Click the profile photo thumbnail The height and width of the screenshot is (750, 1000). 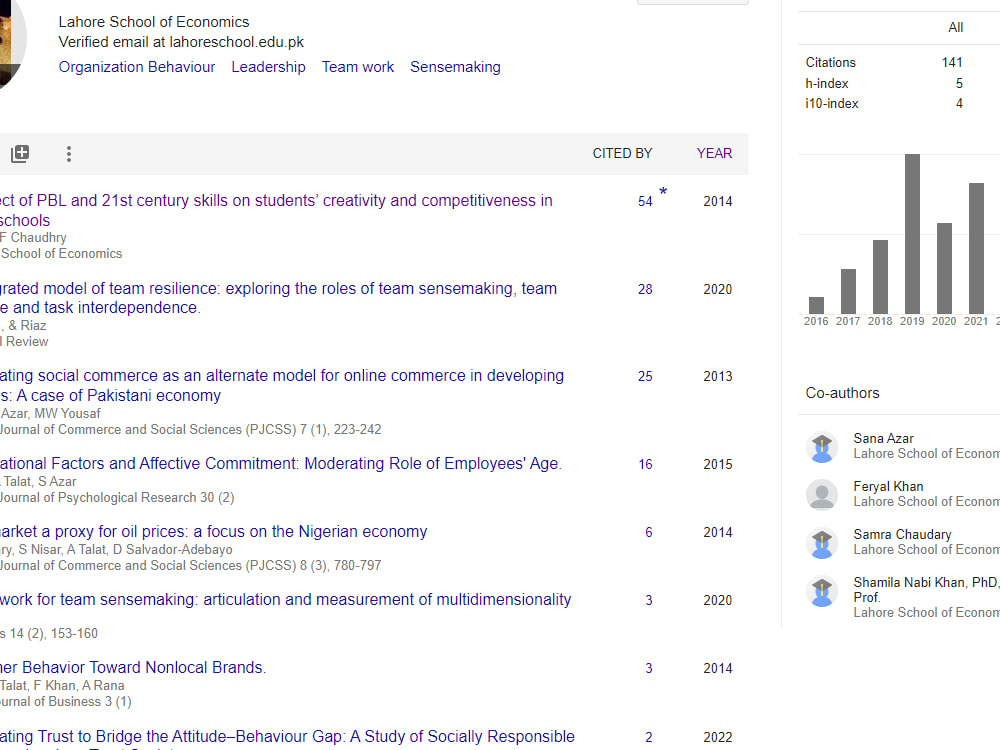(10, 45)
